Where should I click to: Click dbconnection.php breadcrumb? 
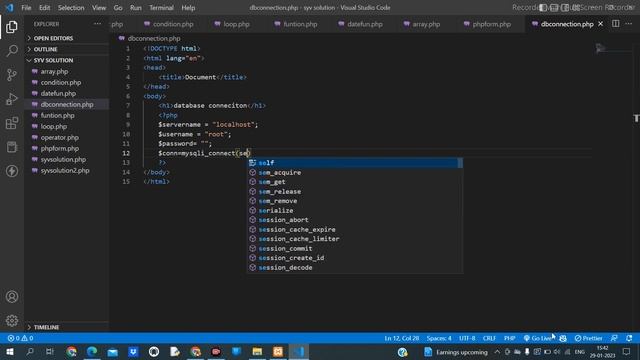pyautogui.click(x=154, y=38)
